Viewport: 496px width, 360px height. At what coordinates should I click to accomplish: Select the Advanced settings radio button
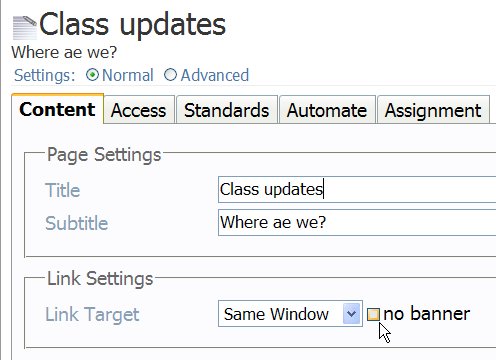tap(170, 75)
